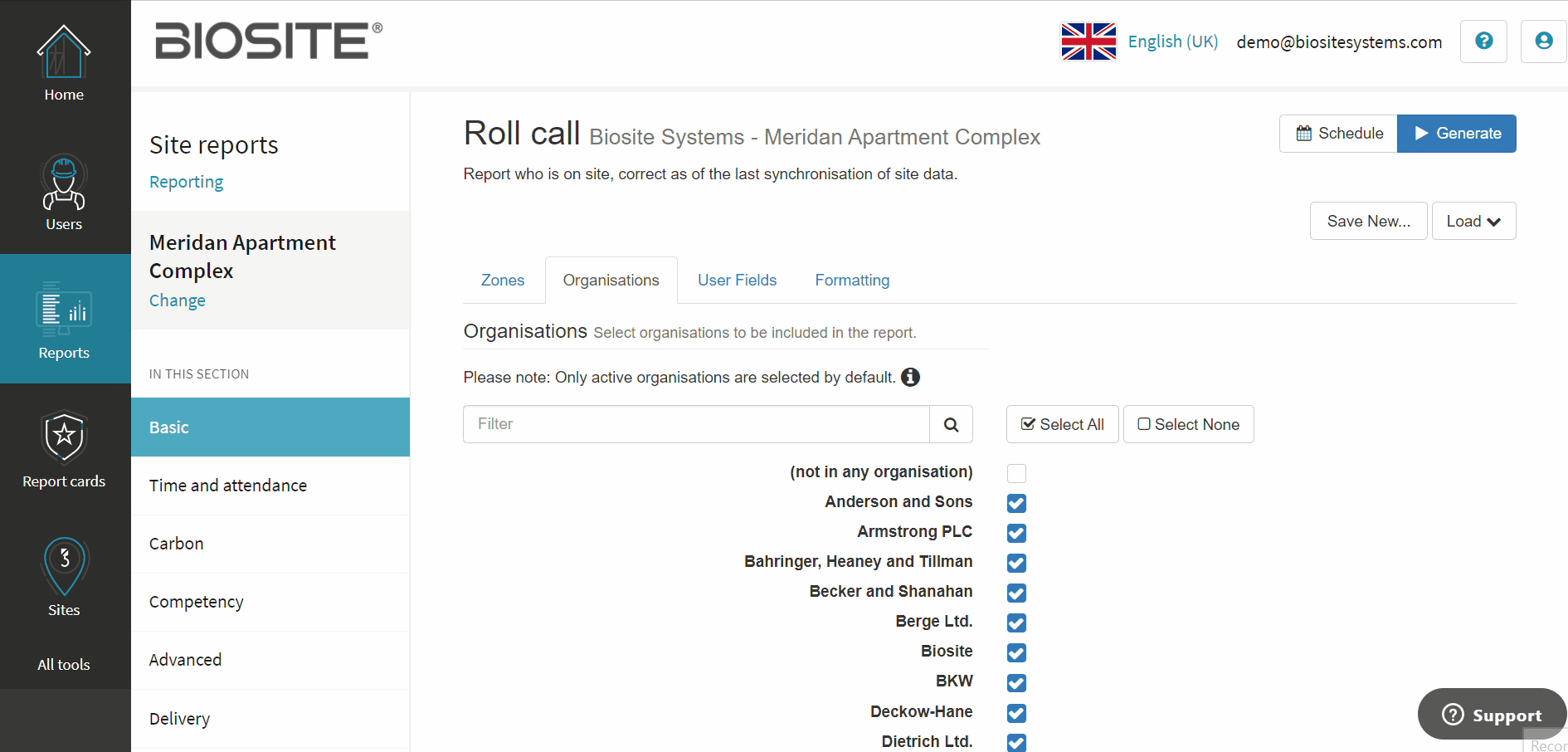Generate the Roll call report

tap(1457, 133)
